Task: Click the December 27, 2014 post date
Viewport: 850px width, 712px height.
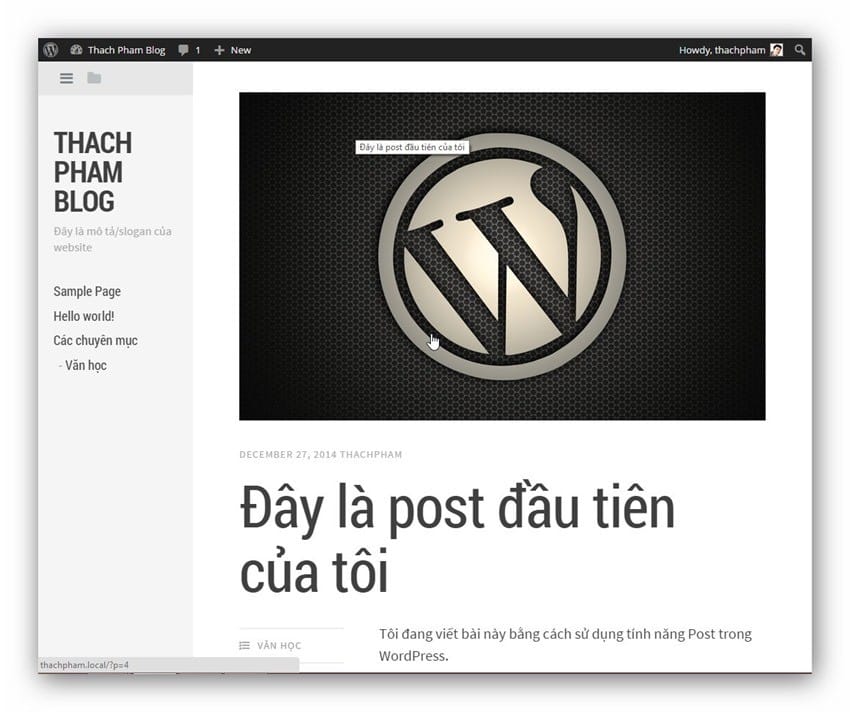Action: [x=288, y=454]
